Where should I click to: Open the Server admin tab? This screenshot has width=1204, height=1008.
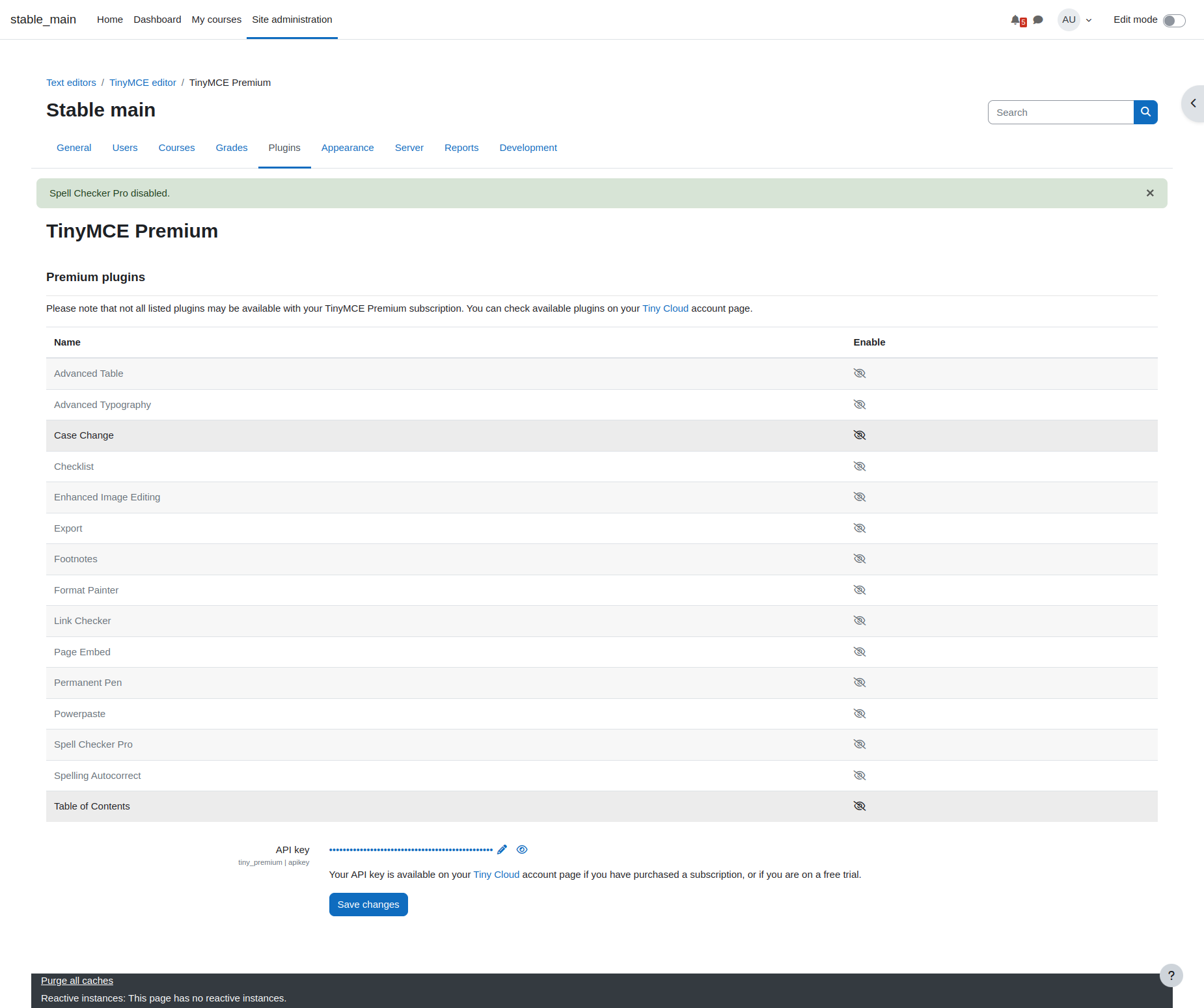[x=409, y=148]
